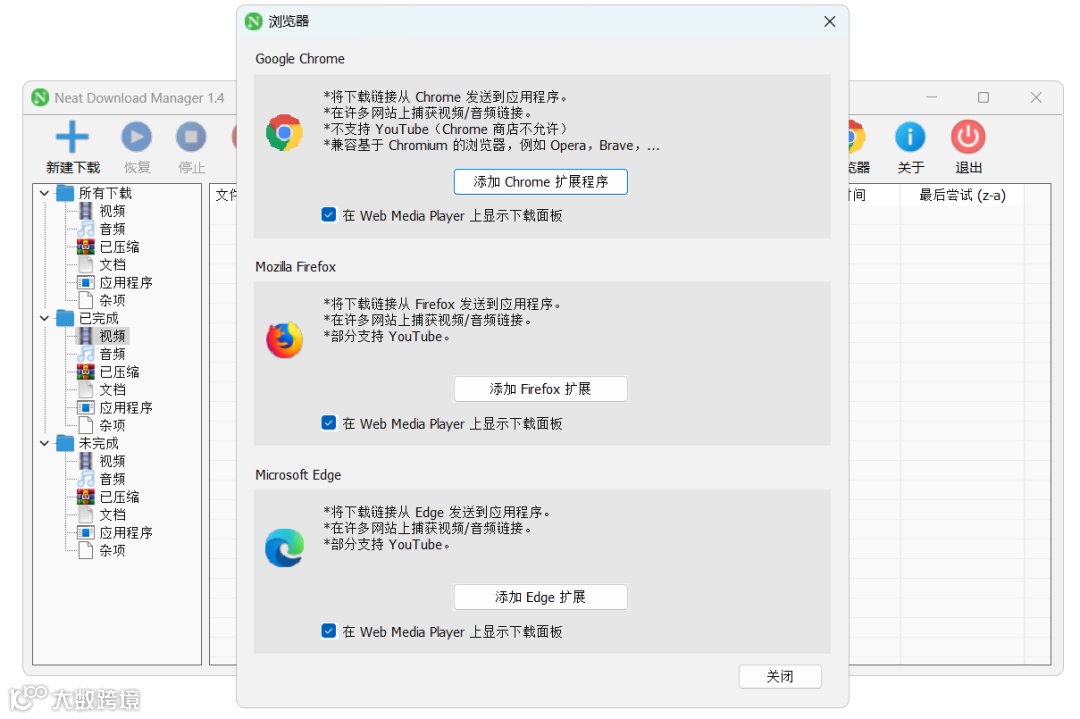Click 添加 Chrome 扩展程序 button
The image size is (1080, 719).
pos(541,182)
